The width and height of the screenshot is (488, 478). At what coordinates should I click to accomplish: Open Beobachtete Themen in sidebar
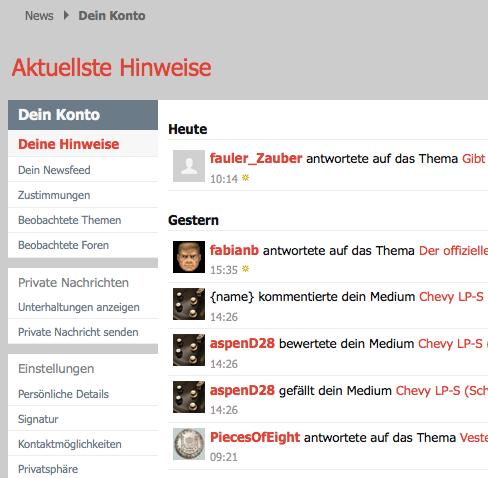click(83, 220)
